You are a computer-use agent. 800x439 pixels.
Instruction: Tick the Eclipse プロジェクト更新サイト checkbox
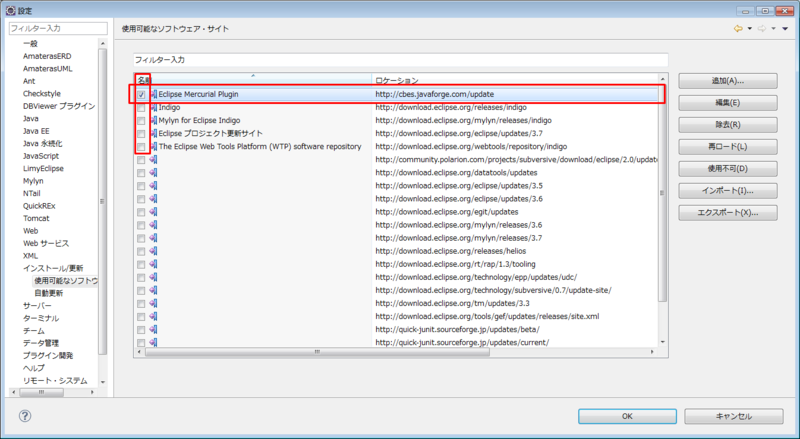pyautogui.click(x=141, y=134)
